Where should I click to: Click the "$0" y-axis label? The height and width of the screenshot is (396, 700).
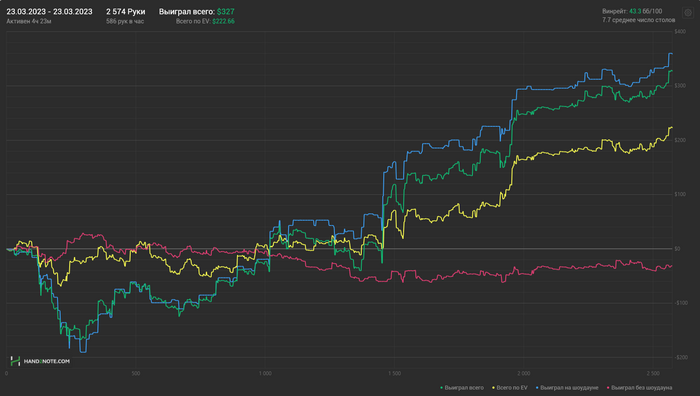[x=677, y=249]
